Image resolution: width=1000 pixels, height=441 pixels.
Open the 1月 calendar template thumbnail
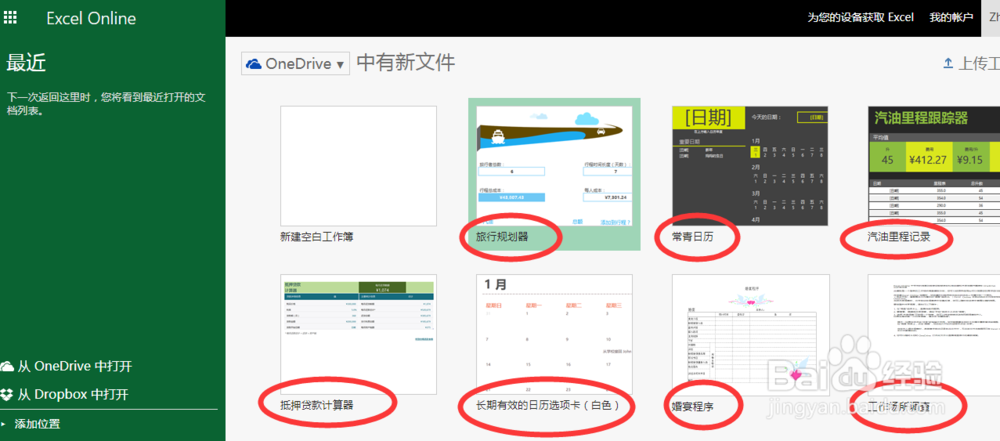click(554, 334)
